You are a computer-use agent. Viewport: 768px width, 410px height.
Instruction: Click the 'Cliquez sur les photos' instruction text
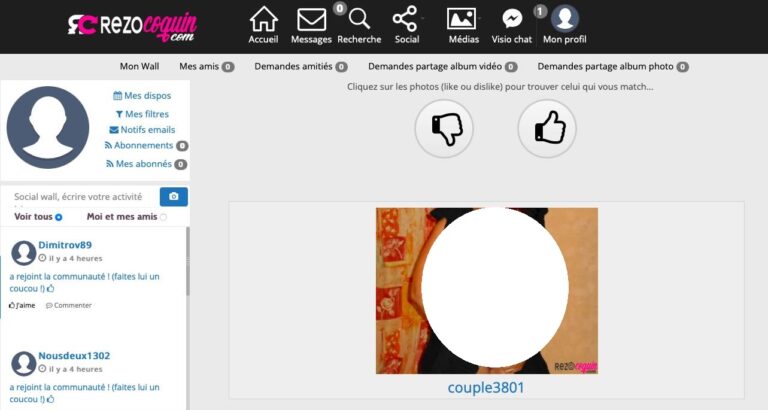(x=500, y=87)
